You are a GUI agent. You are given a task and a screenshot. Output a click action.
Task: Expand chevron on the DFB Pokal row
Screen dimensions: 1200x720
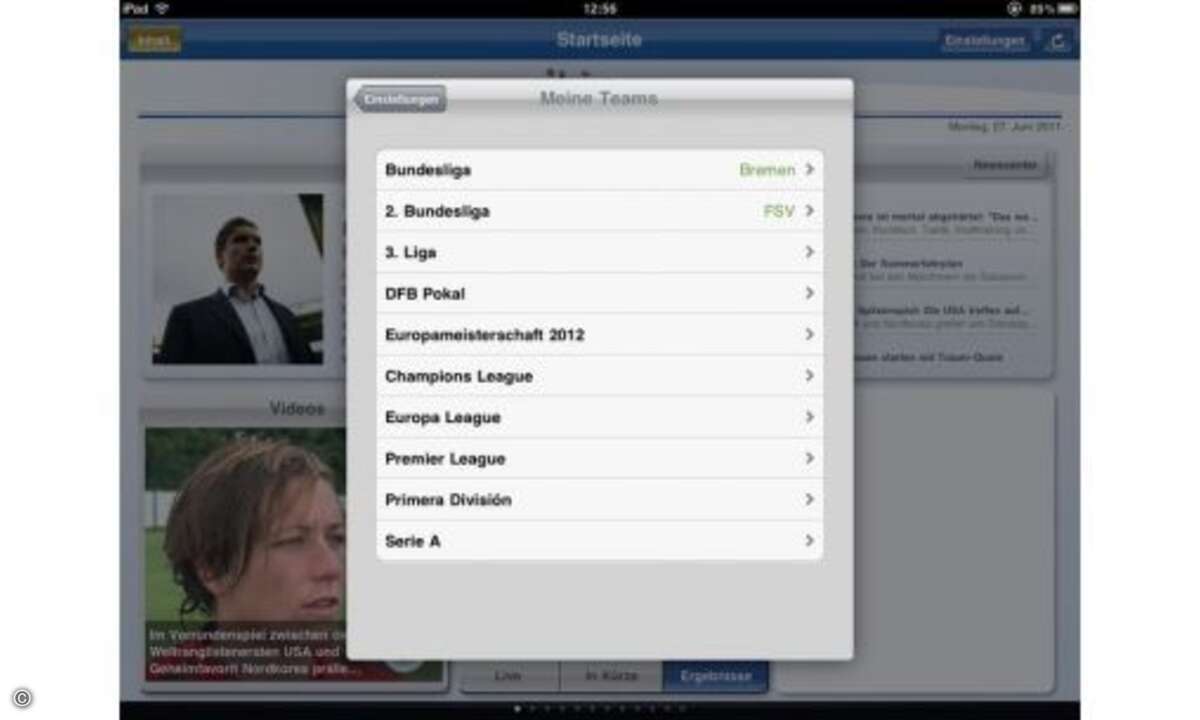point(810,293)
